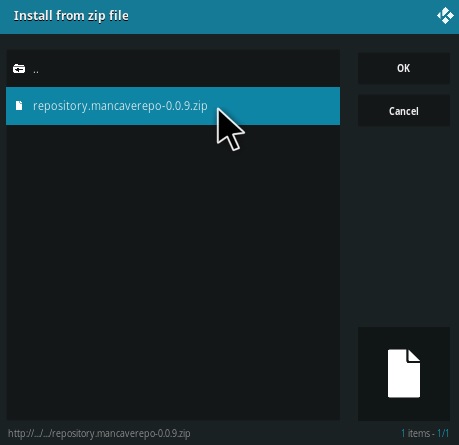Click the empty area of the file list
The height and width of the screenshot is (445, 459).
click(173, 272)
